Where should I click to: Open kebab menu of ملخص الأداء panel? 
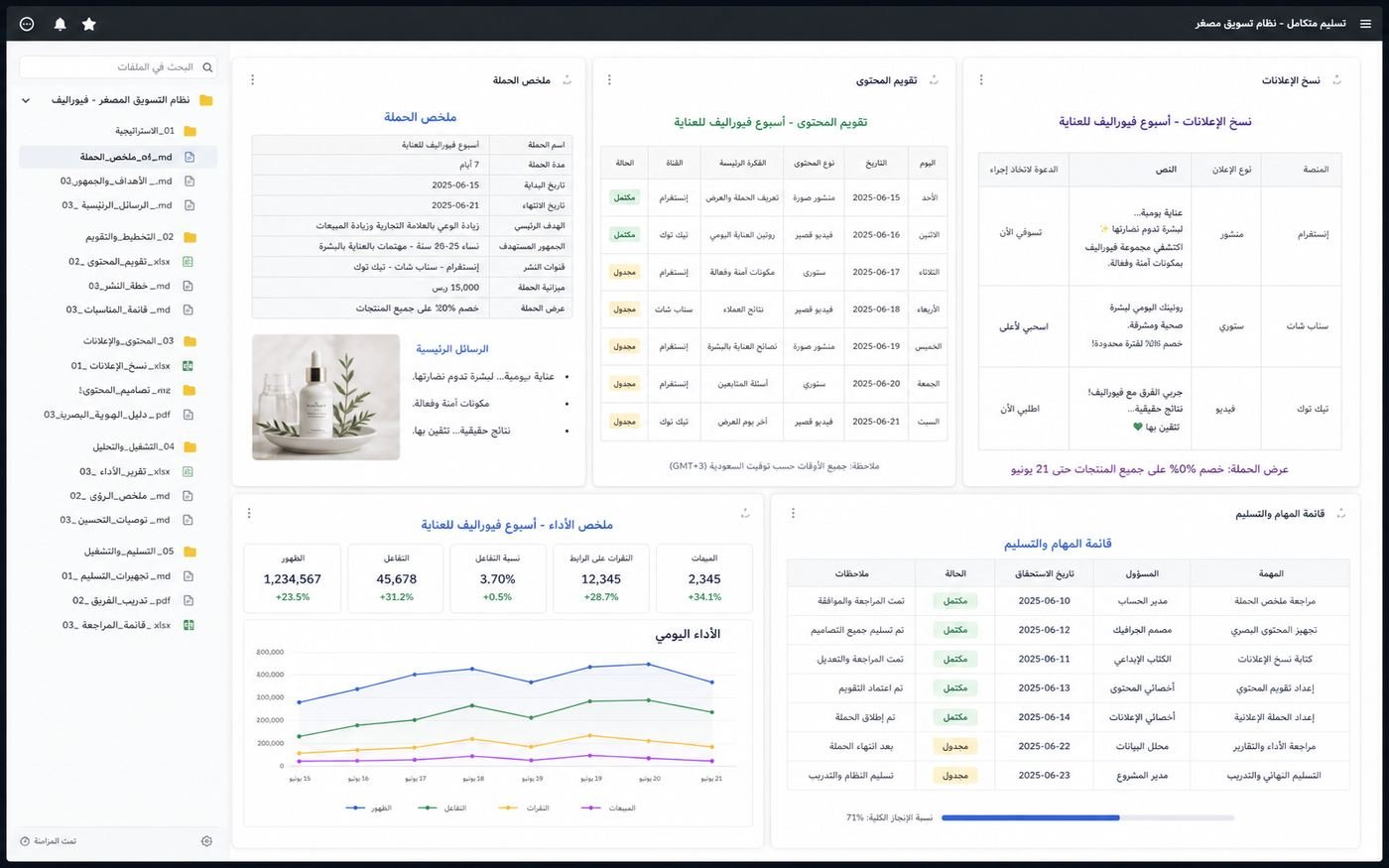[249, 513]
